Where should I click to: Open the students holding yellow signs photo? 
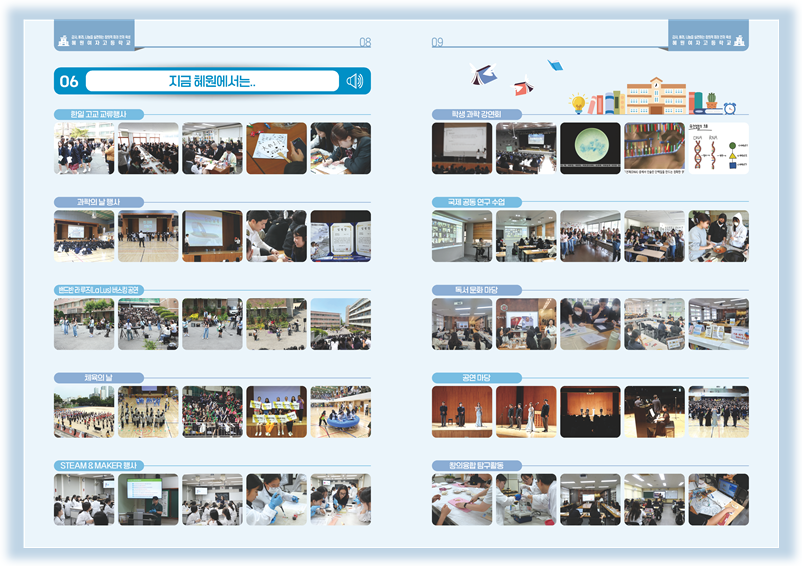[x=276, y=411]
